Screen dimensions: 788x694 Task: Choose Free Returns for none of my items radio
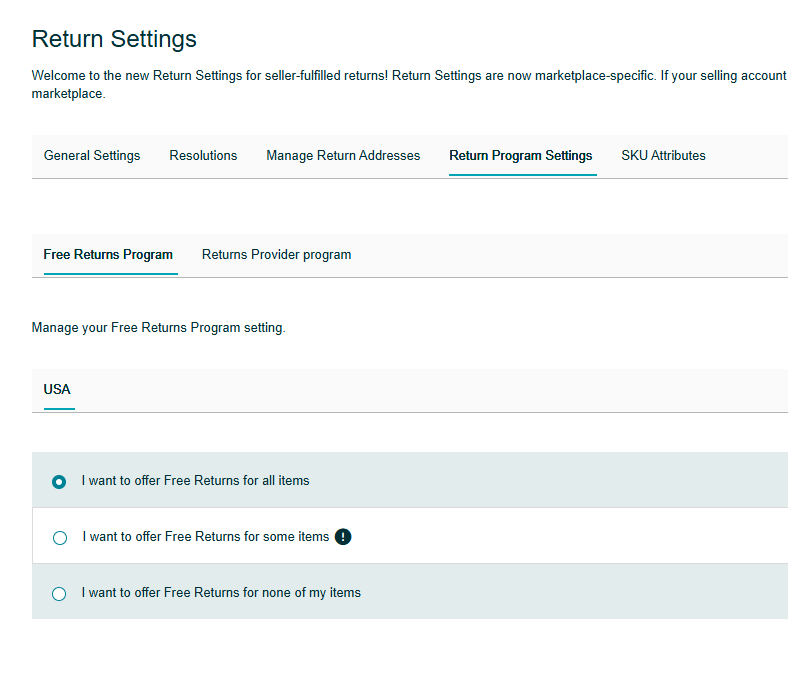59,593
